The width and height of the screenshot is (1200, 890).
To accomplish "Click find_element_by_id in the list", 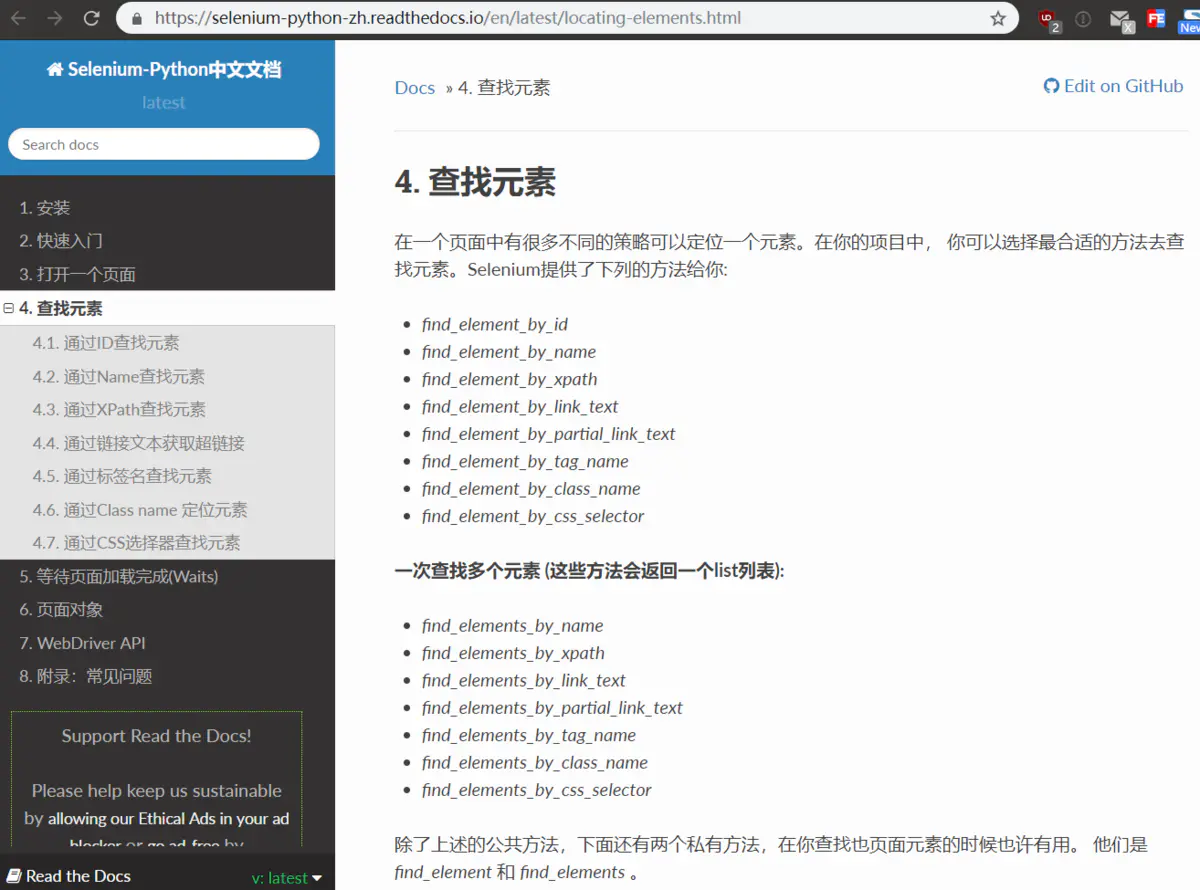I will click(x=495, y=325).
